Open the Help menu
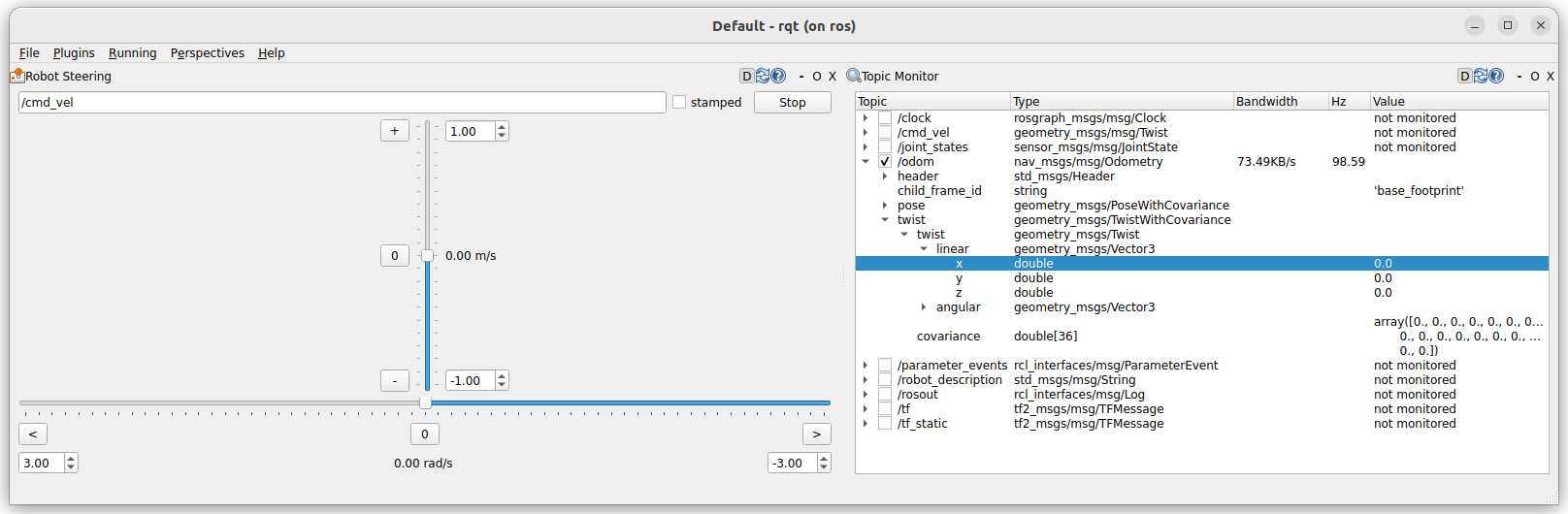Screen dimensions: 1568x514 pyautogui.click(x=271, y=53)
